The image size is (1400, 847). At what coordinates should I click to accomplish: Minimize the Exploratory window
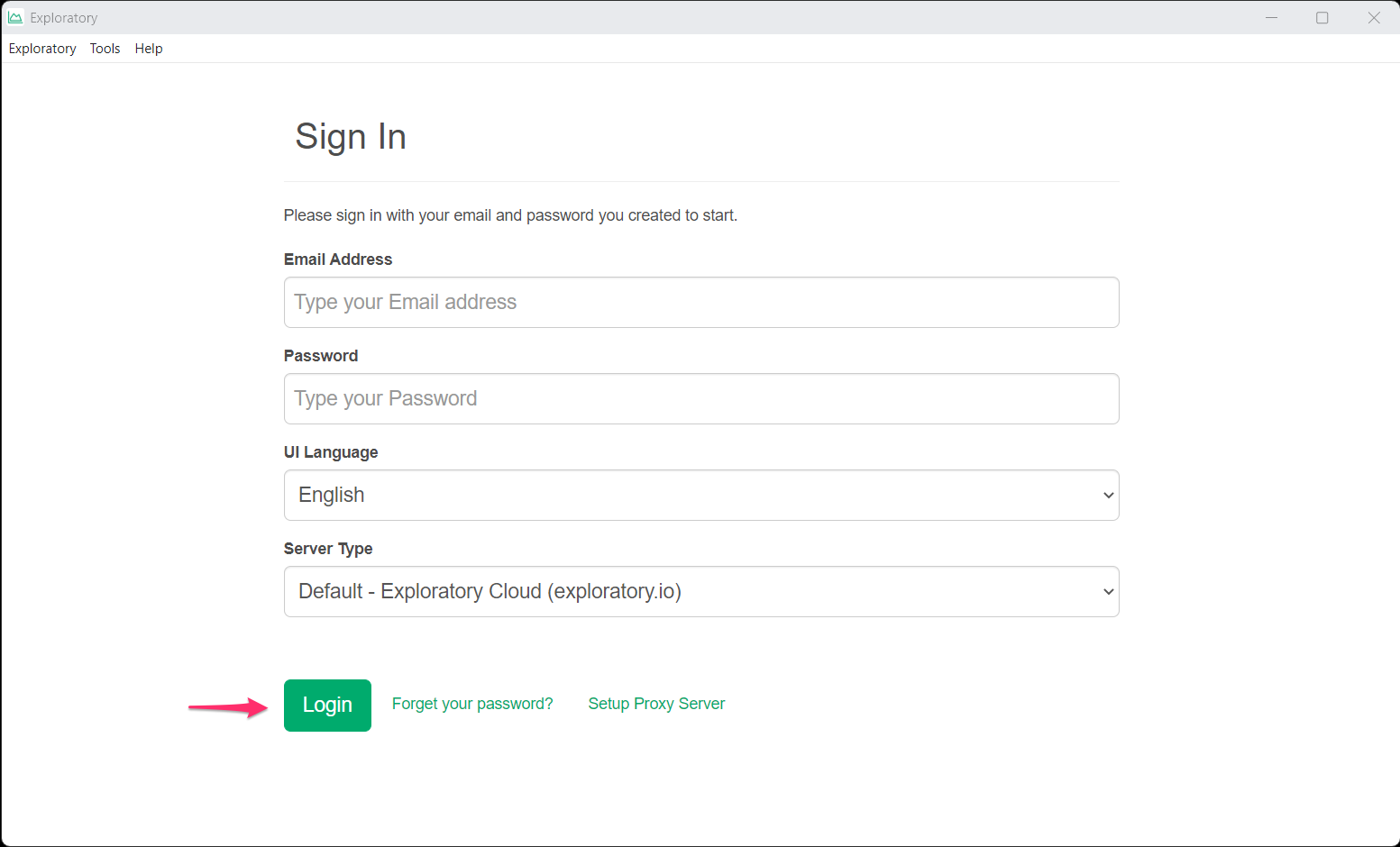1271,17
